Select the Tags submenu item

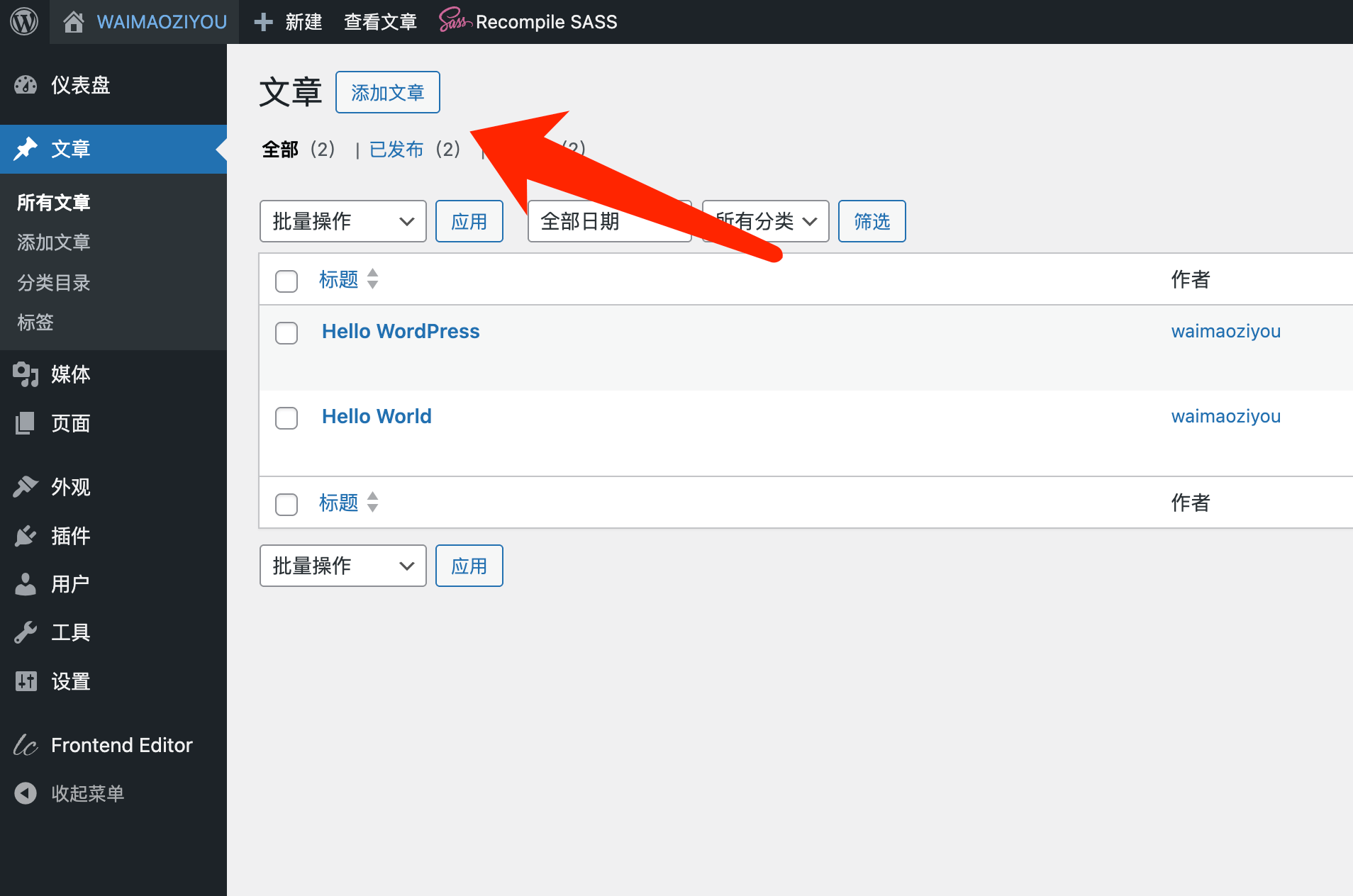pos(35,323)
